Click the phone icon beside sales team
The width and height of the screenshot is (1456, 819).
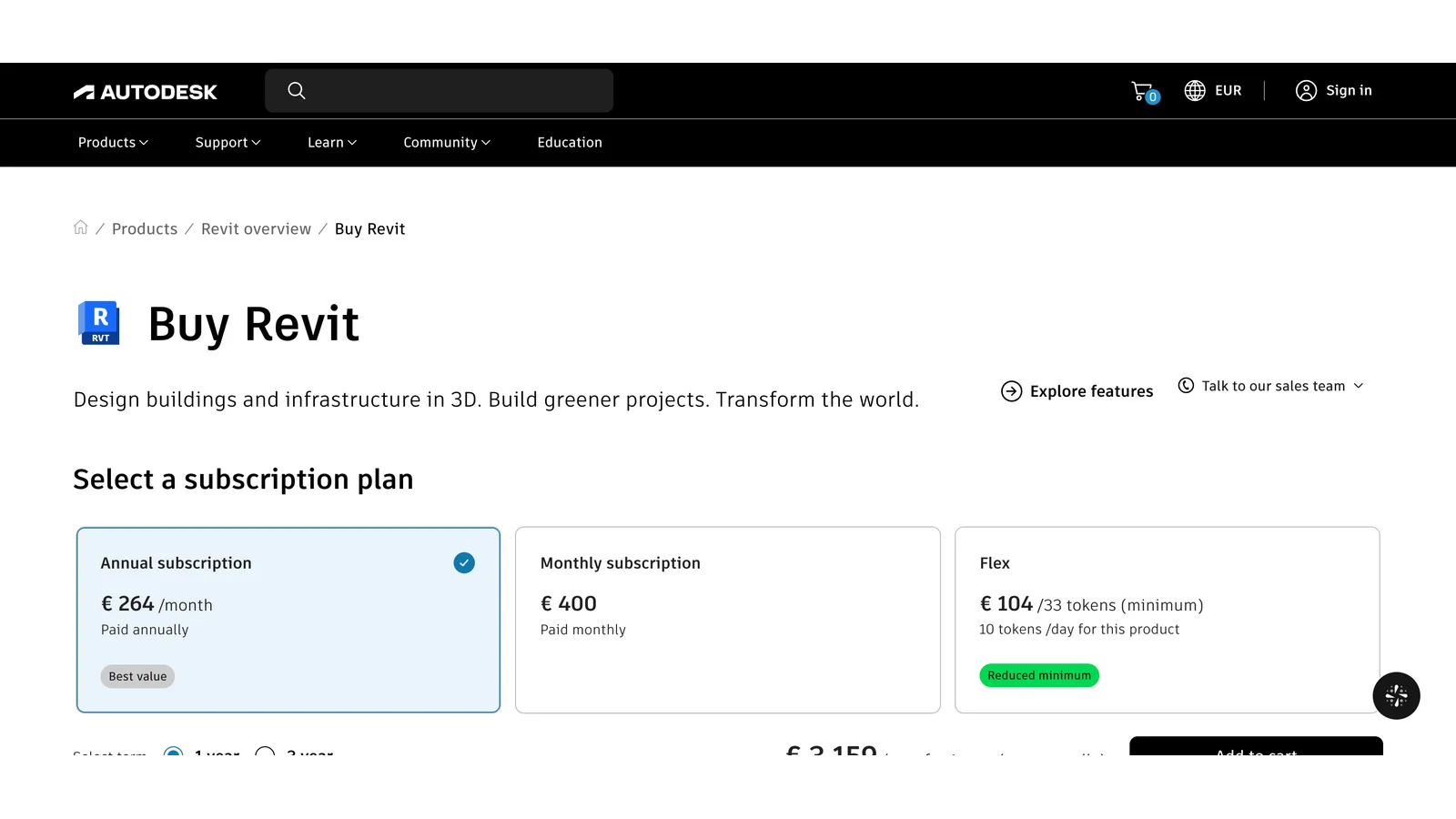click(x=1186, y=385)
